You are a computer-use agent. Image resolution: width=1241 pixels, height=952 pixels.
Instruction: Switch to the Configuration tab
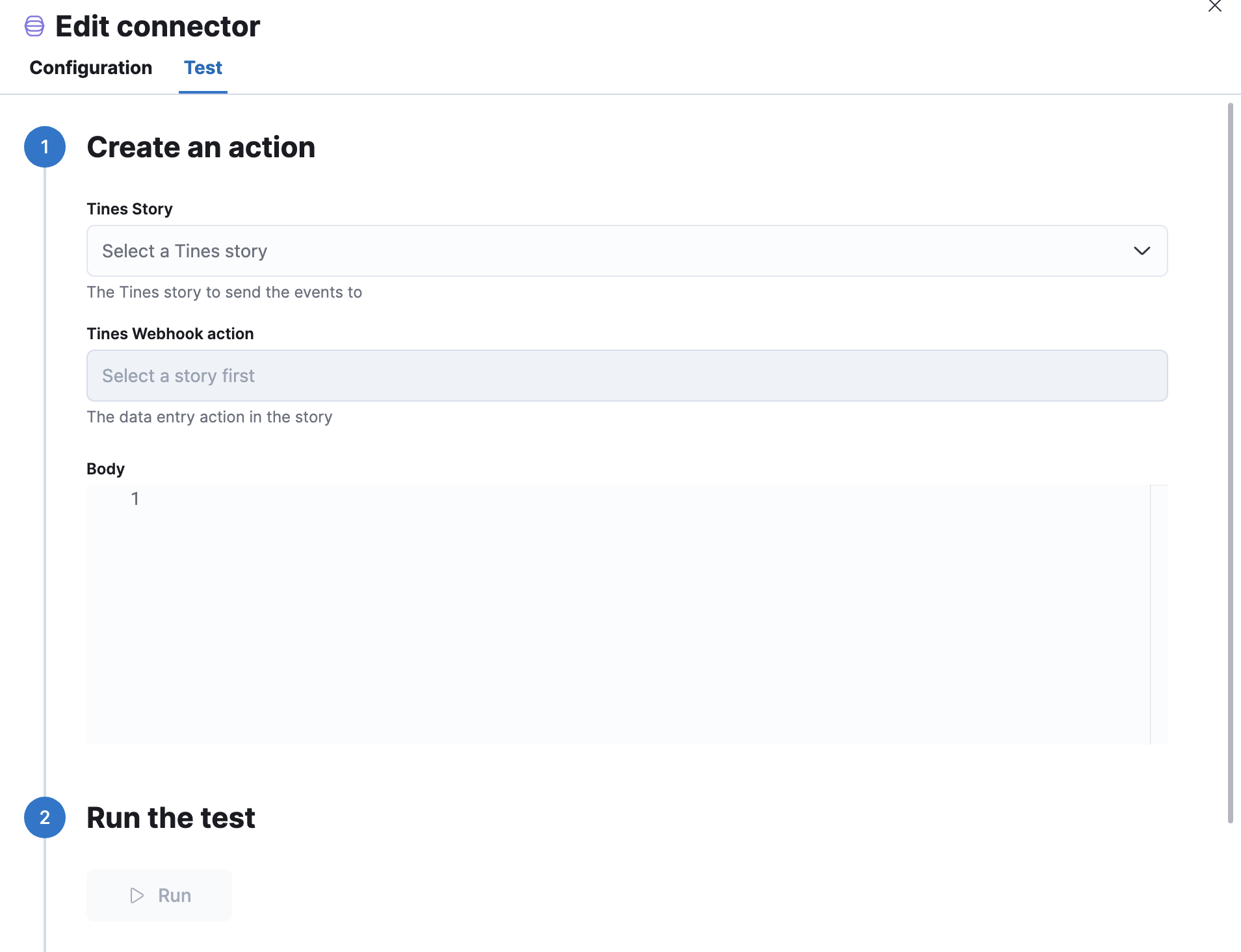click(x=91, y=68)
